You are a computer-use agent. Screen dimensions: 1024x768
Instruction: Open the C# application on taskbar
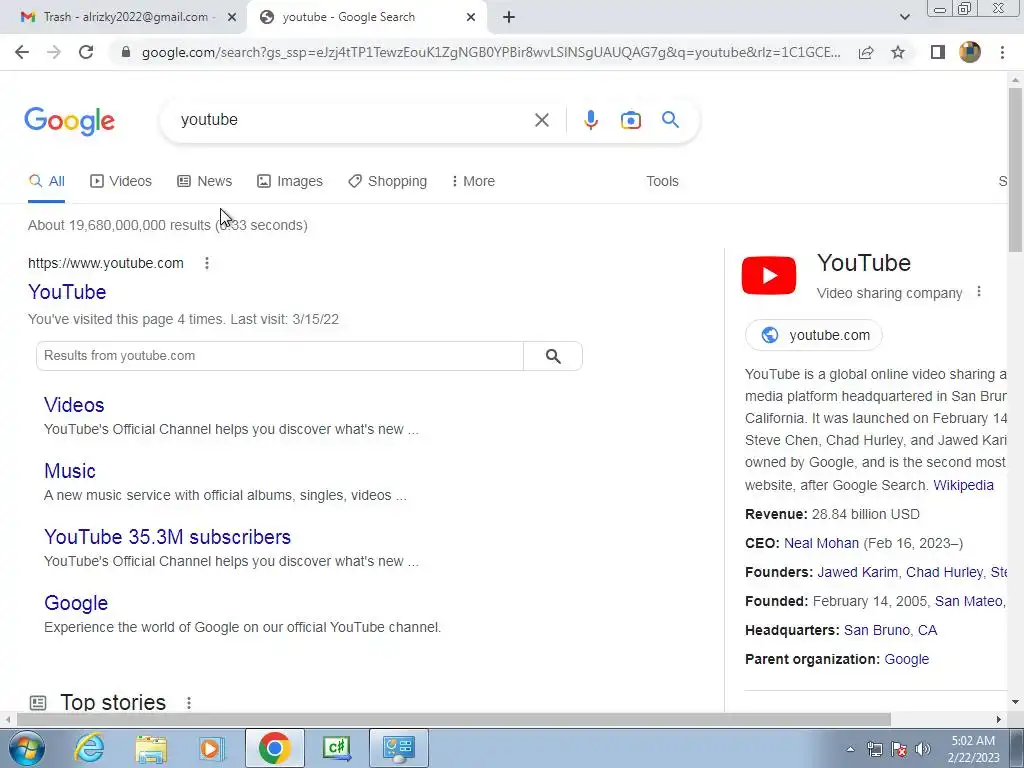pyautogui.click(x=337, y=748)
